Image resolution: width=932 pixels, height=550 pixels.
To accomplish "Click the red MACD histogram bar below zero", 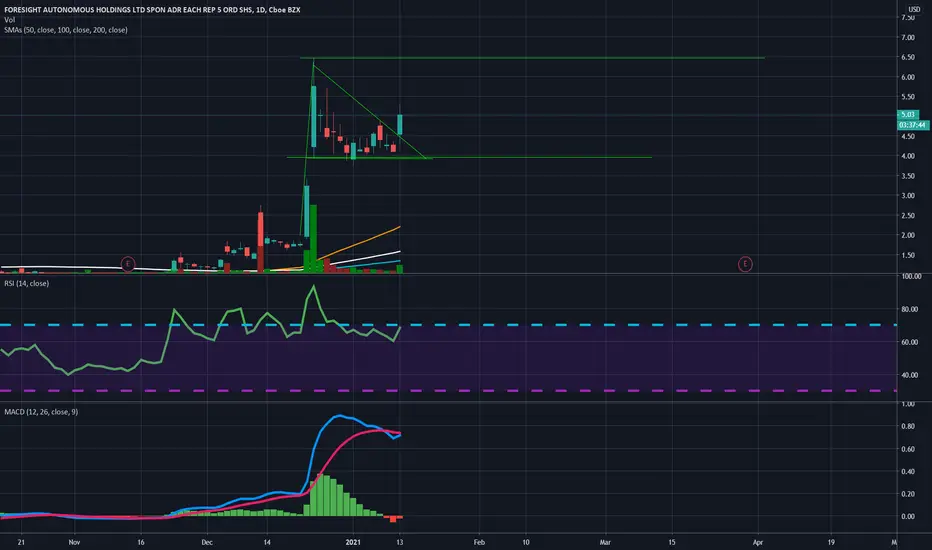I will coord(393,519).
